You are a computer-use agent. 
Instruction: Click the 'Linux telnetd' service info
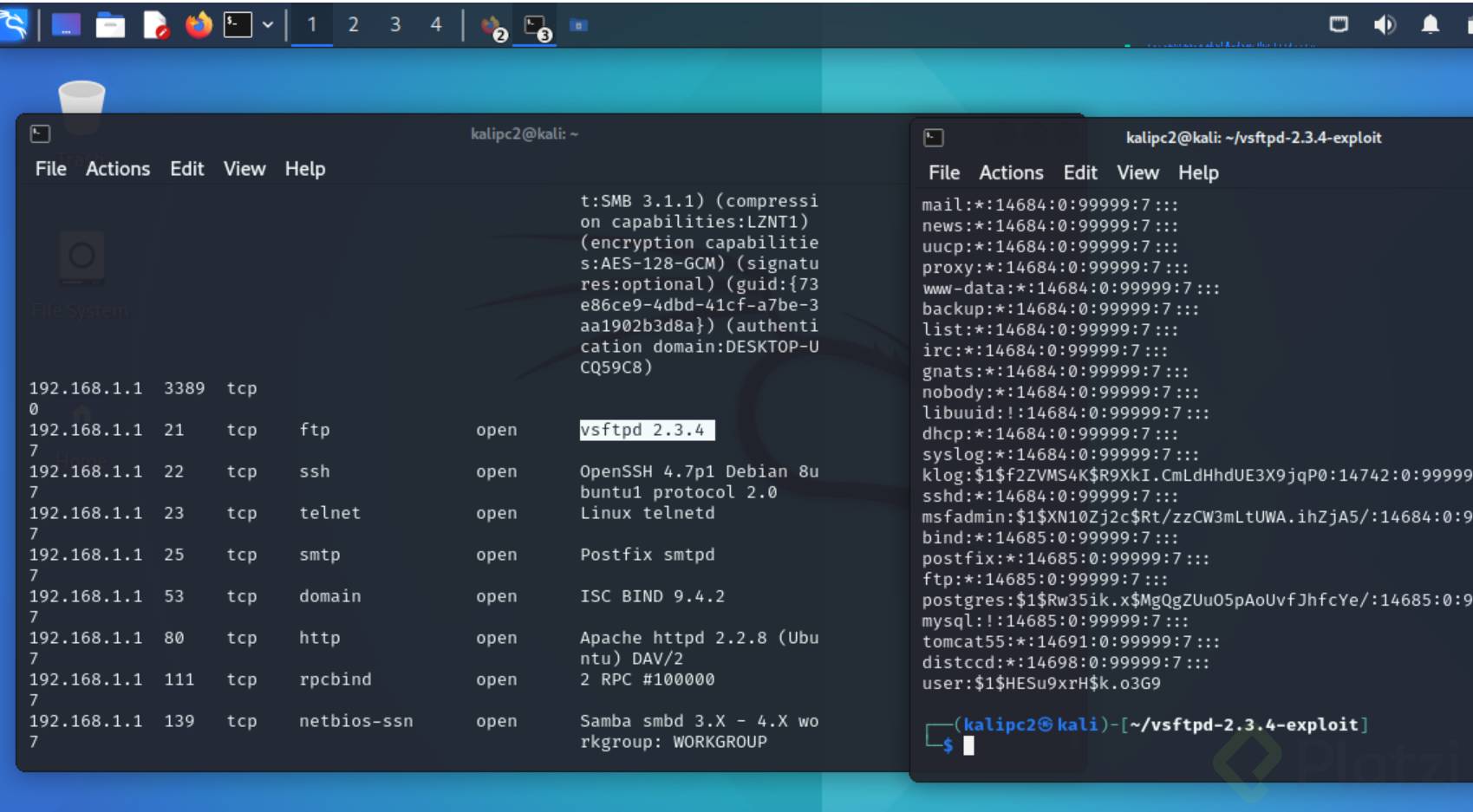648,513
